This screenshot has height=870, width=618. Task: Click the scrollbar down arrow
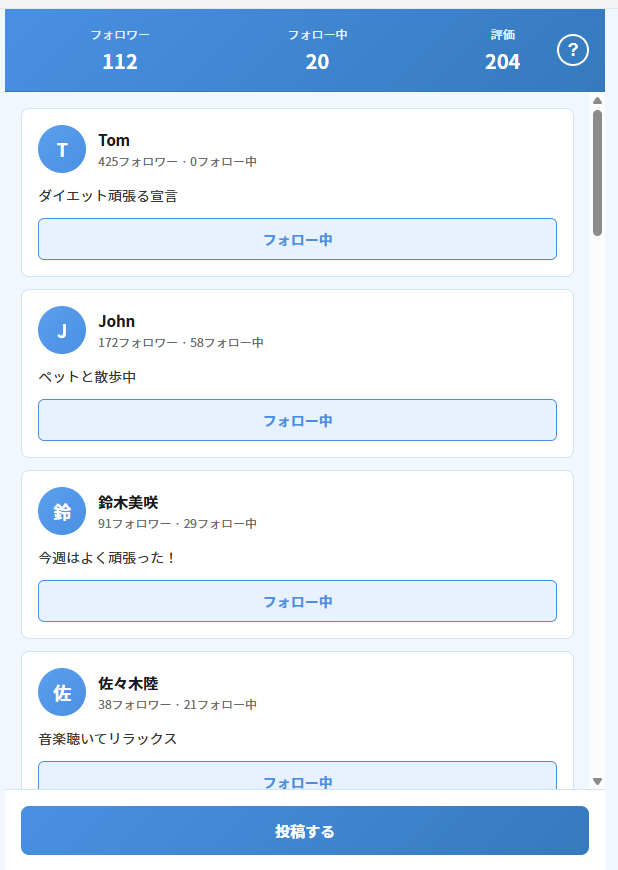597,781
